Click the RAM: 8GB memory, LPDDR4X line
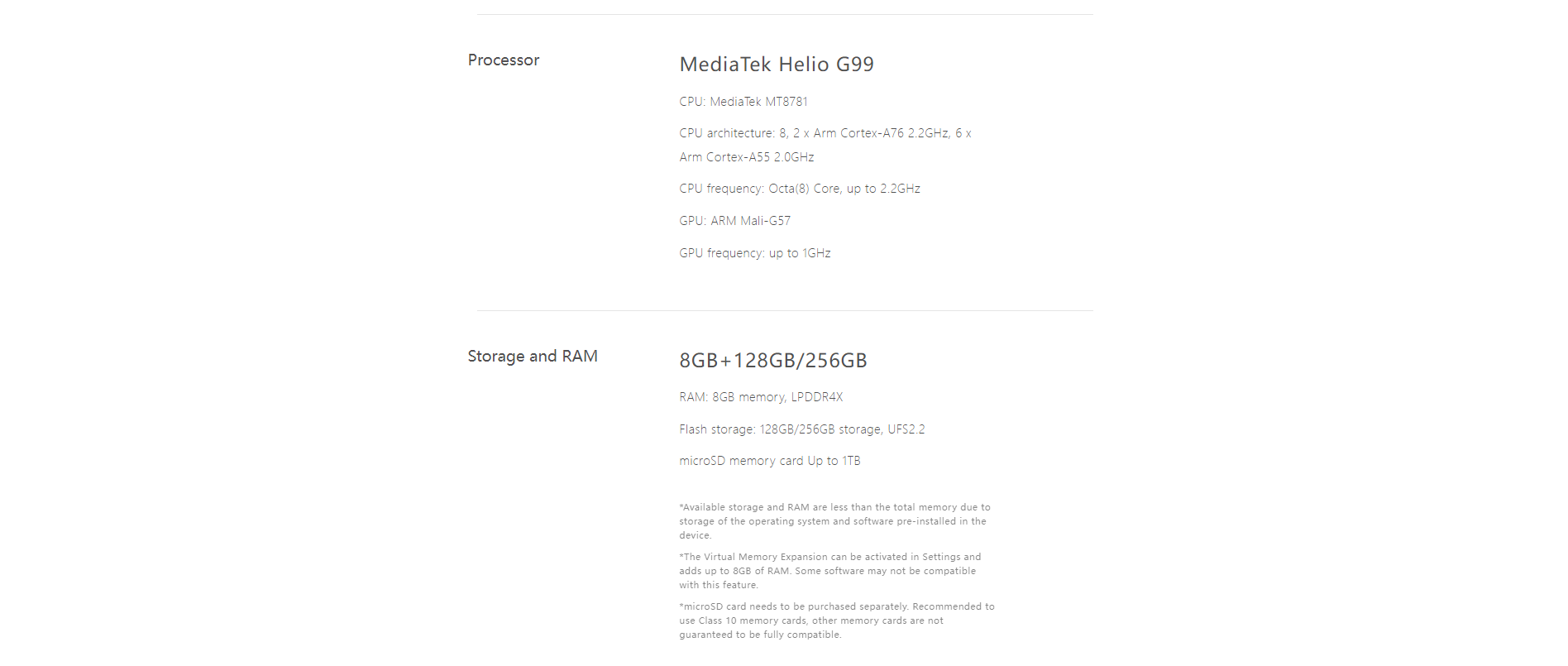The width and height of the screenshot is (1568, 666). point(761,397)
